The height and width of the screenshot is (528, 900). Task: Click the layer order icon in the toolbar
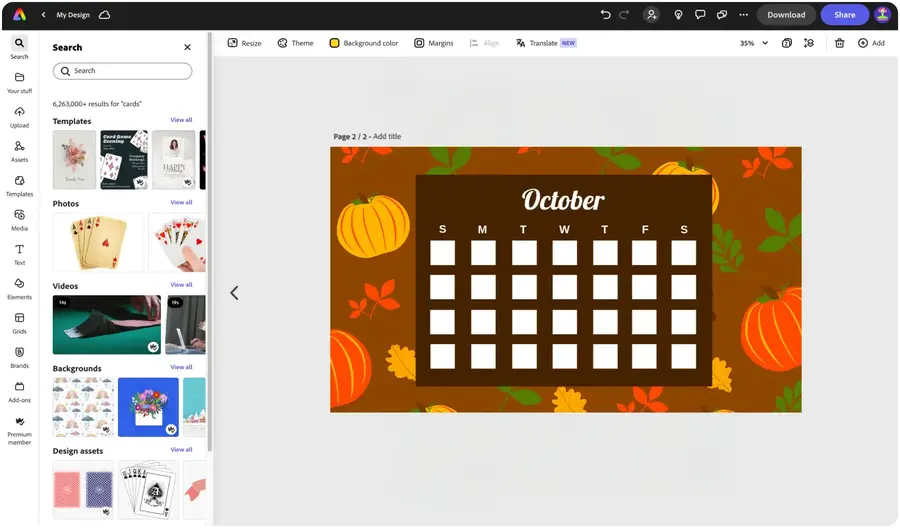tap(809, 43)
